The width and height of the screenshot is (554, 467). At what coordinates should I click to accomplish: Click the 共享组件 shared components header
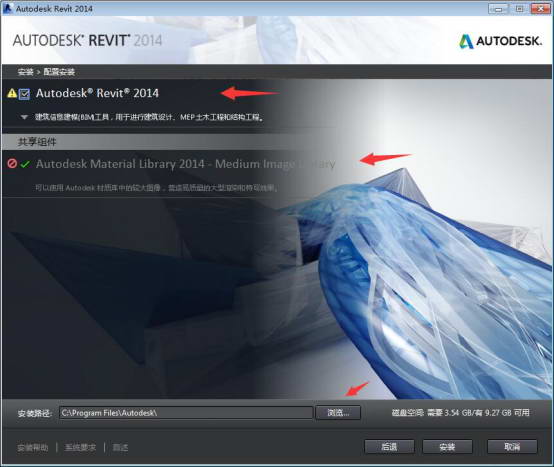click(x=37, y=142)
